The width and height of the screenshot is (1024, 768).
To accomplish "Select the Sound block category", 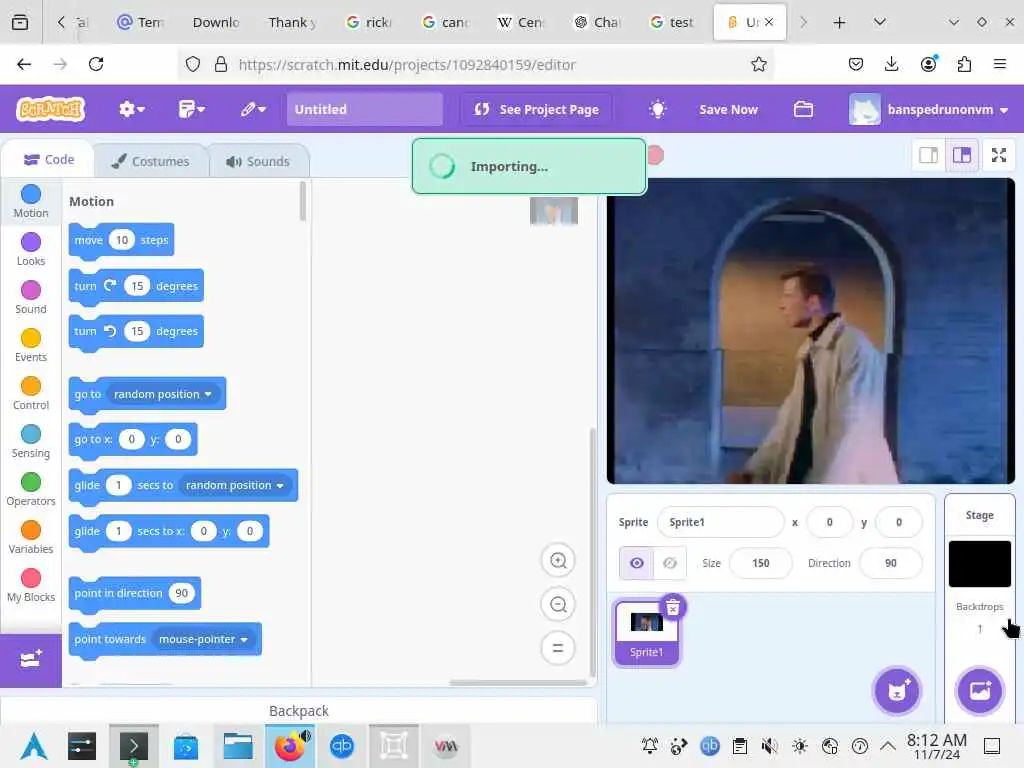I will (31, 297).
